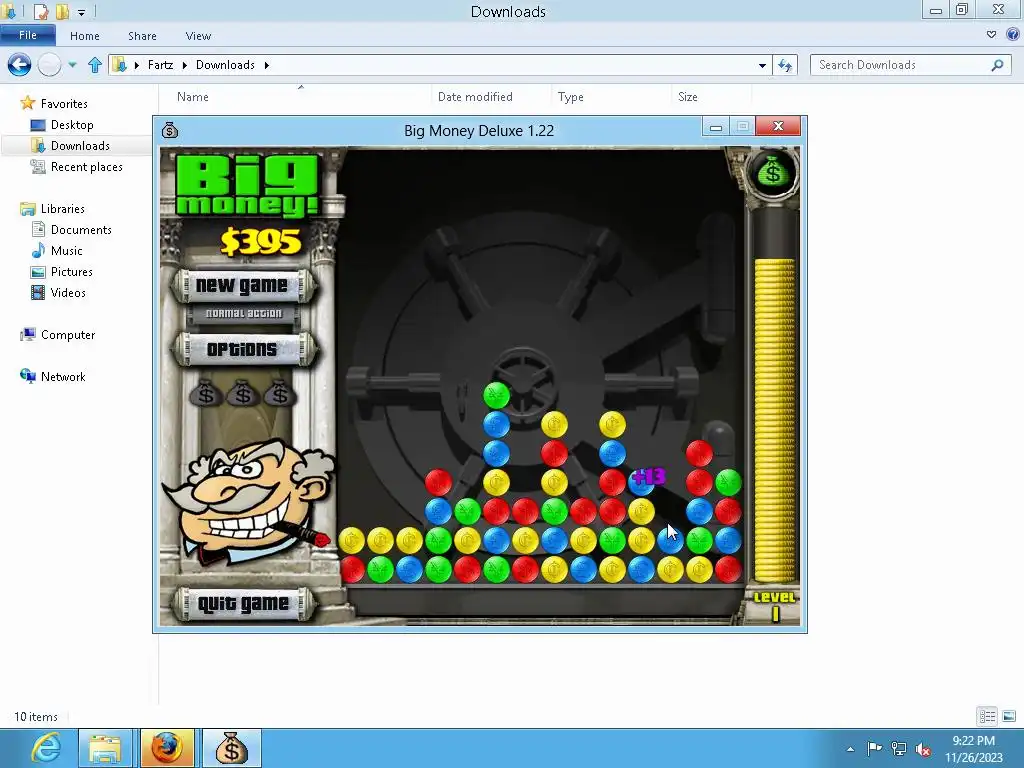Switch to large icons view layout
The width and height of the screenshot is (1024, 768).
(1009, 716)
